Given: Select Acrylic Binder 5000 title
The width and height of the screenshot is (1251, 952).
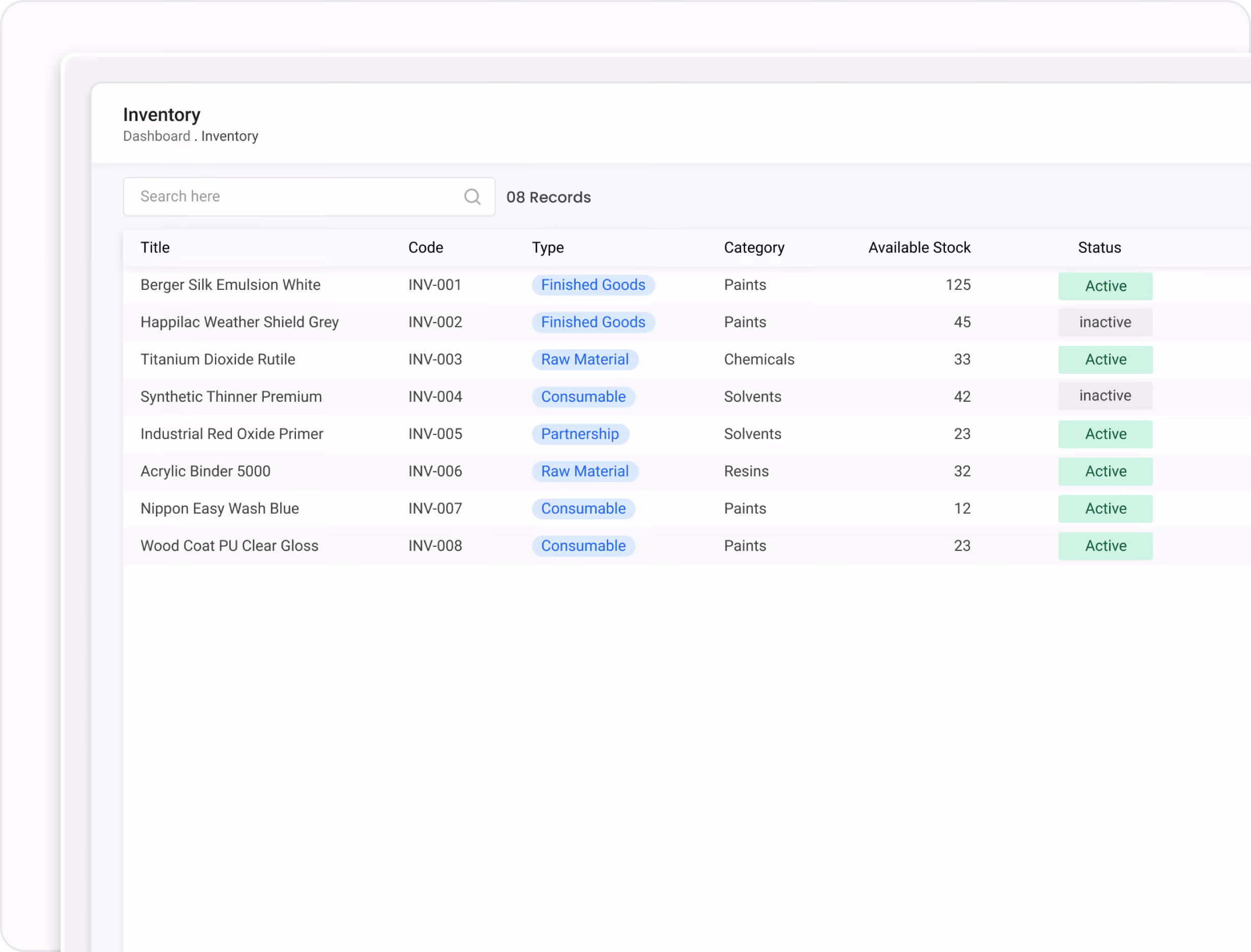Looking at the screenshot, I should point(205,471).
